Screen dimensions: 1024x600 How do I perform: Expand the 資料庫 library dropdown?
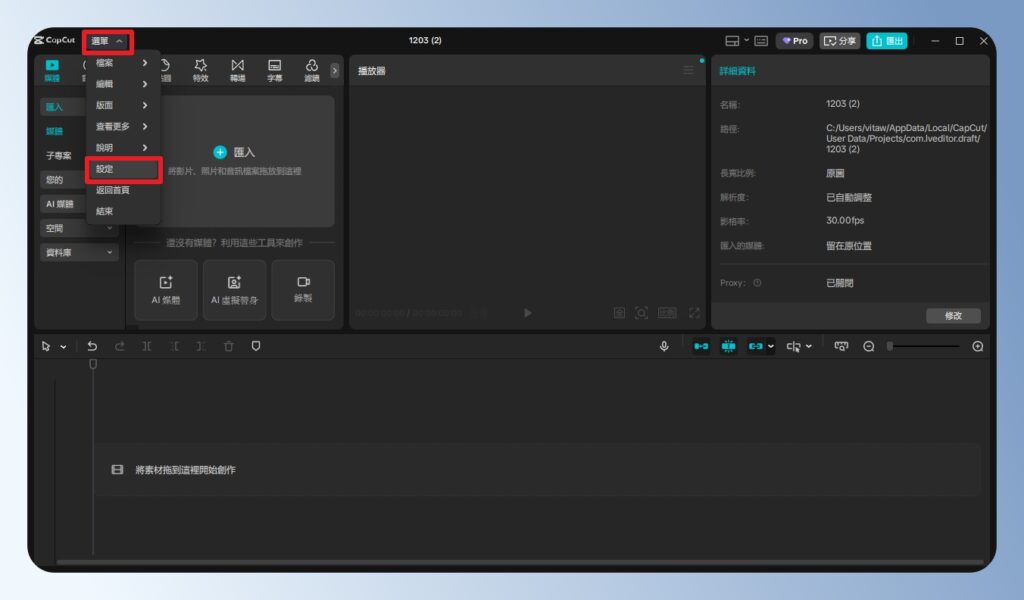pyautogui.click(x=80, y=253)
